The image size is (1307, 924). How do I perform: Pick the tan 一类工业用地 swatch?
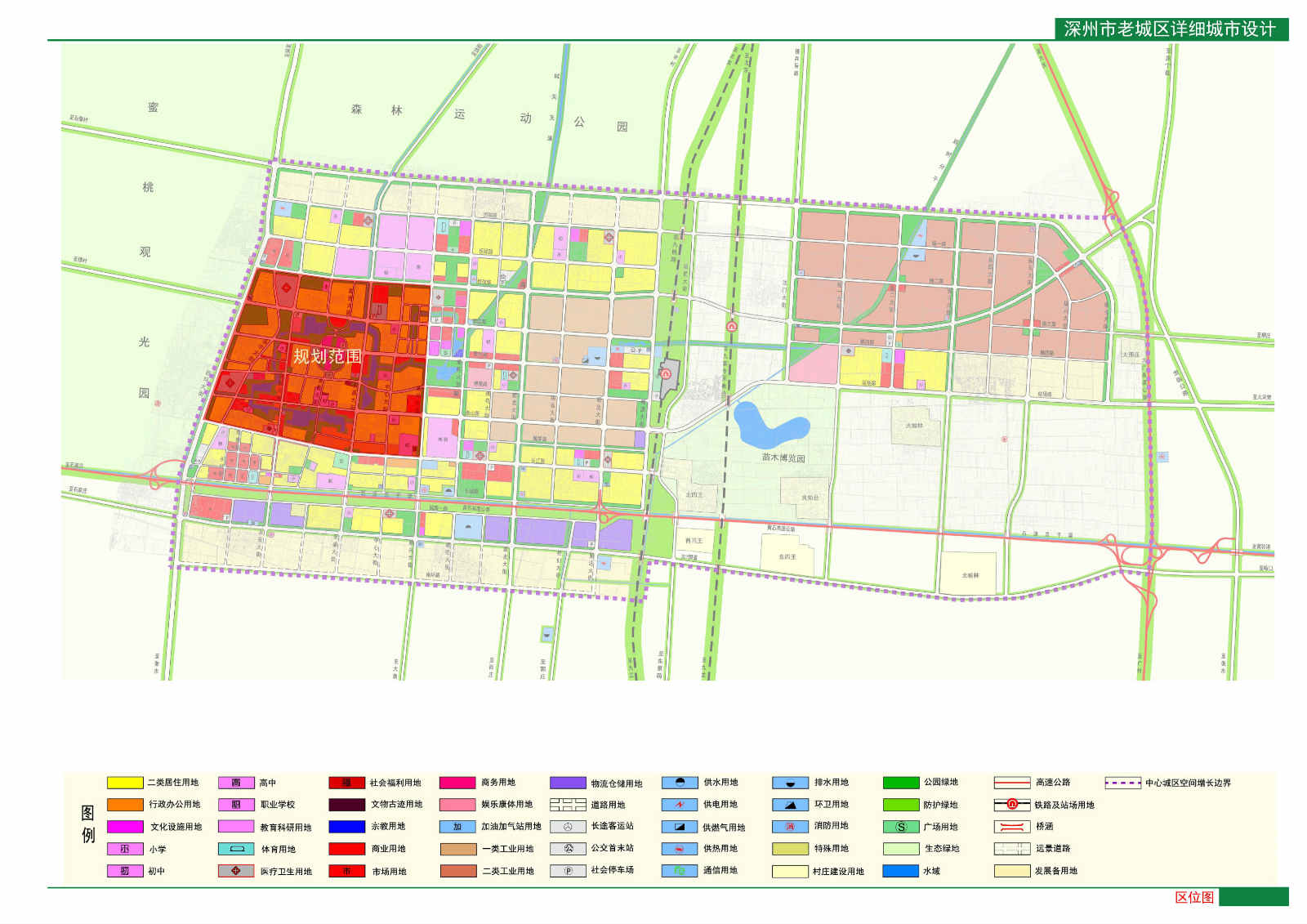coord(457,849)
